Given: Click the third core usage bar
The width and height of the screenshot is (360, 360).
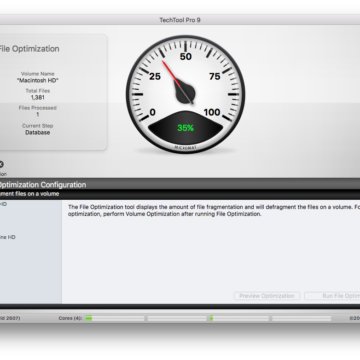Looking at the screenshot, I should pos(239,318).
